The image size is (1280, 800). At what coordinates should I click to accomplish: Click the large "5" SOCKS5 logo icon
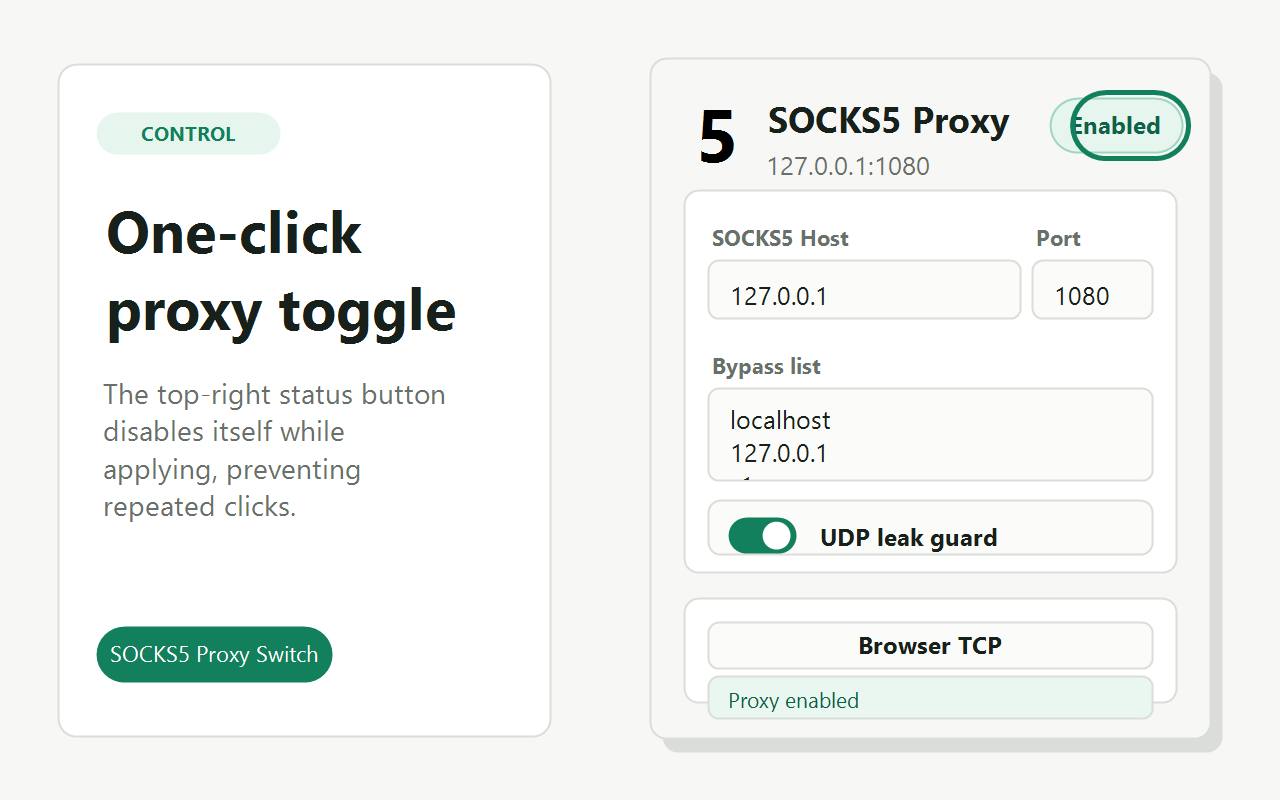[x=717, y=137]
